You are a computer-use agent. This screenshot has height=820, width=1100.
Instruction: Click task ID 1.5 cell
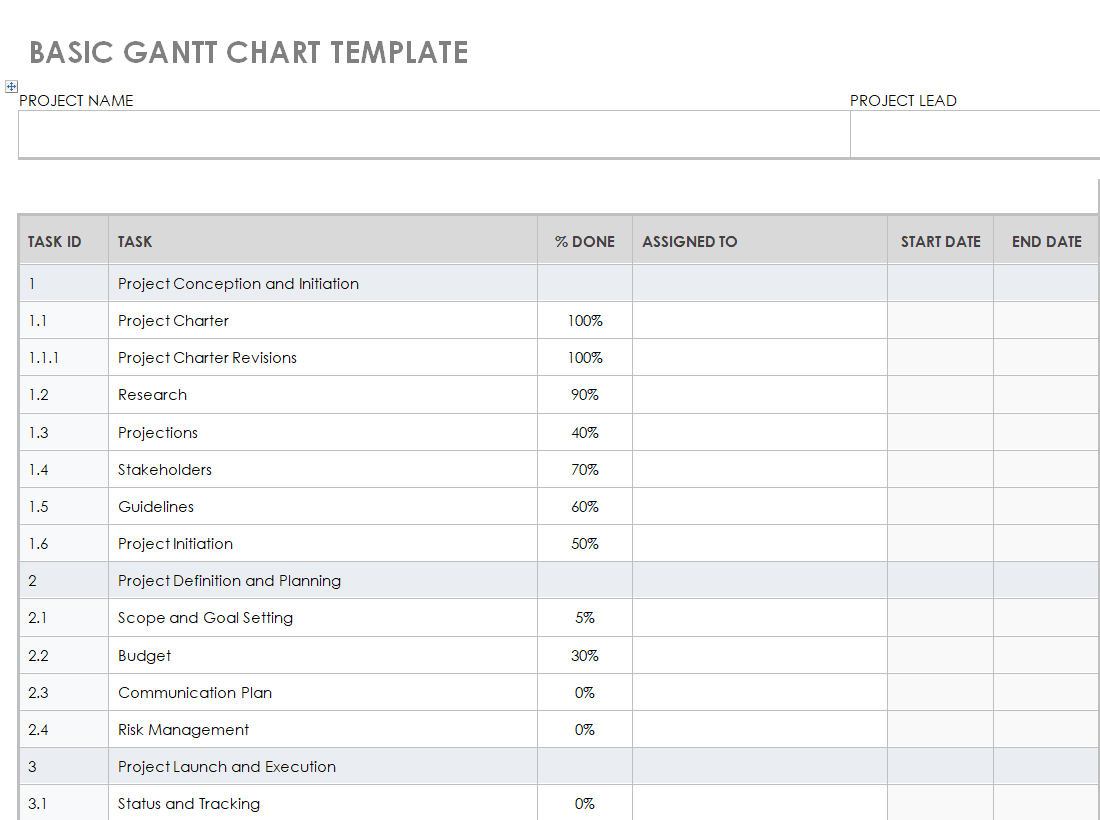[x=64, y=506]
